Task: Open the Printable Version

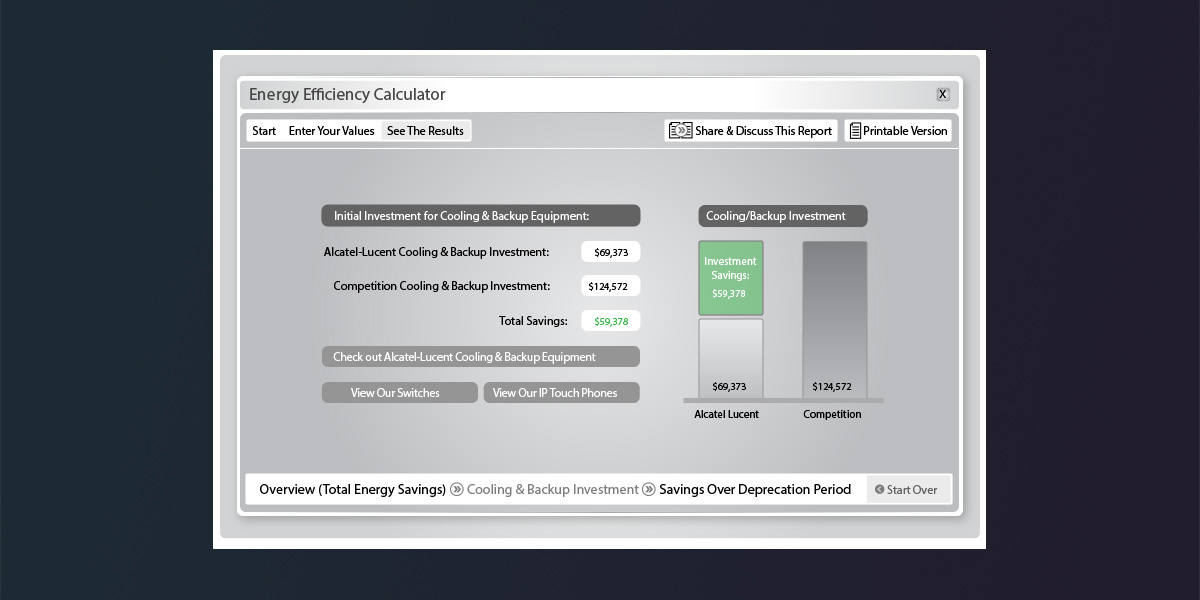Action: 905,131
